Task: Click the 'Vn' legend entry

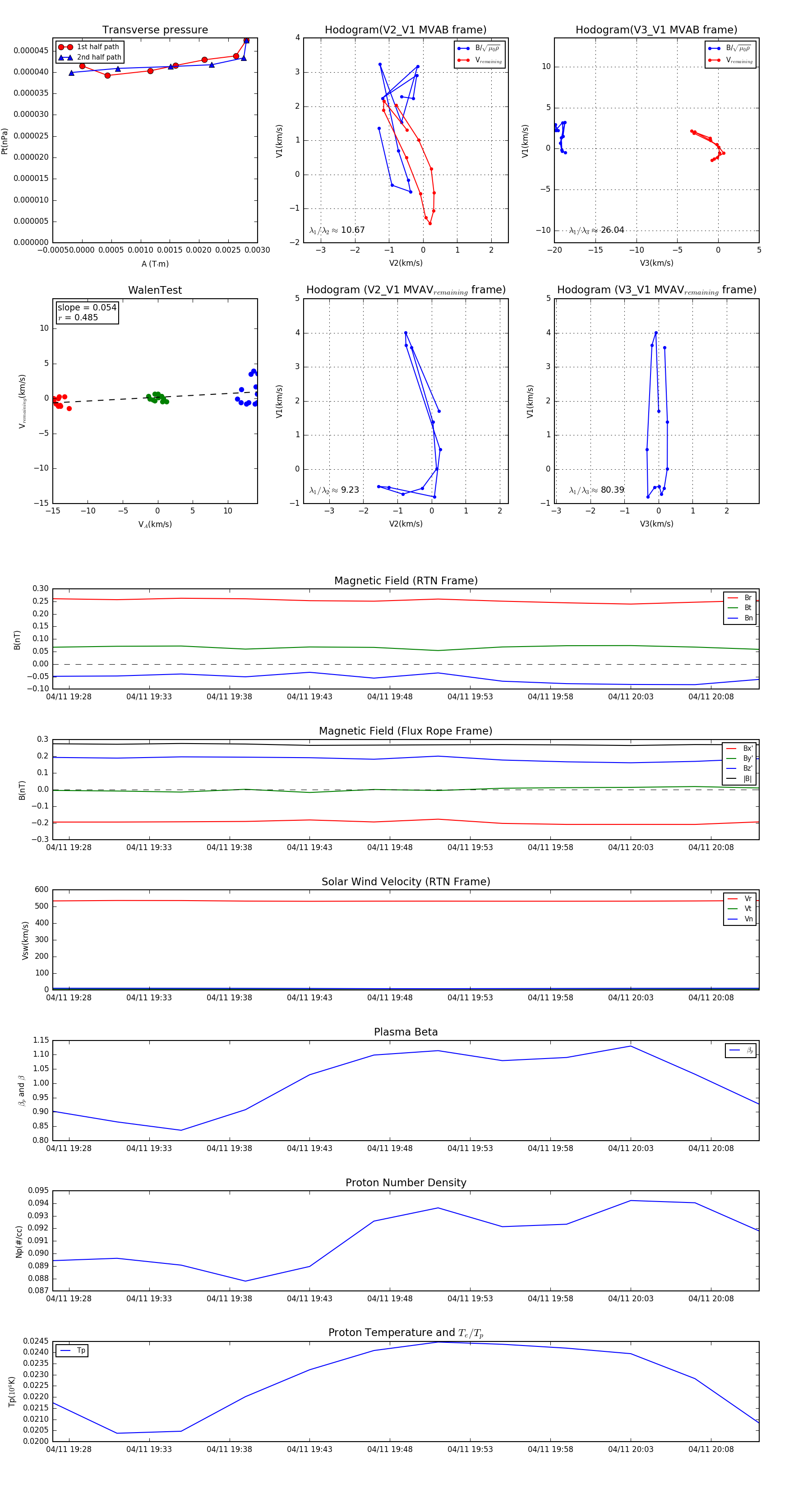Action: tap(740, 919)
